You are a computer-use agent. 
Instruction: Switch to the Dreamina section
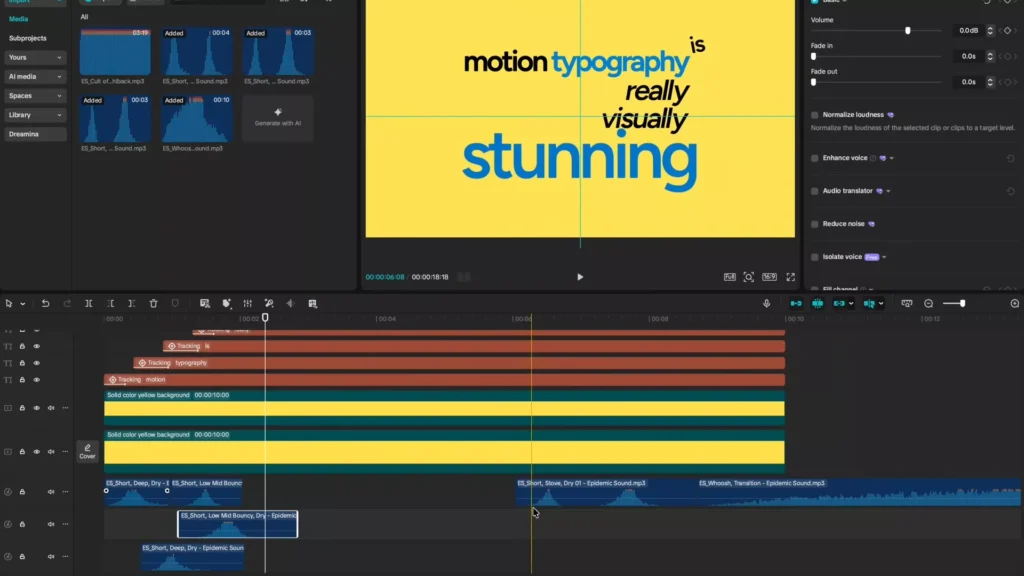[35, 133]
